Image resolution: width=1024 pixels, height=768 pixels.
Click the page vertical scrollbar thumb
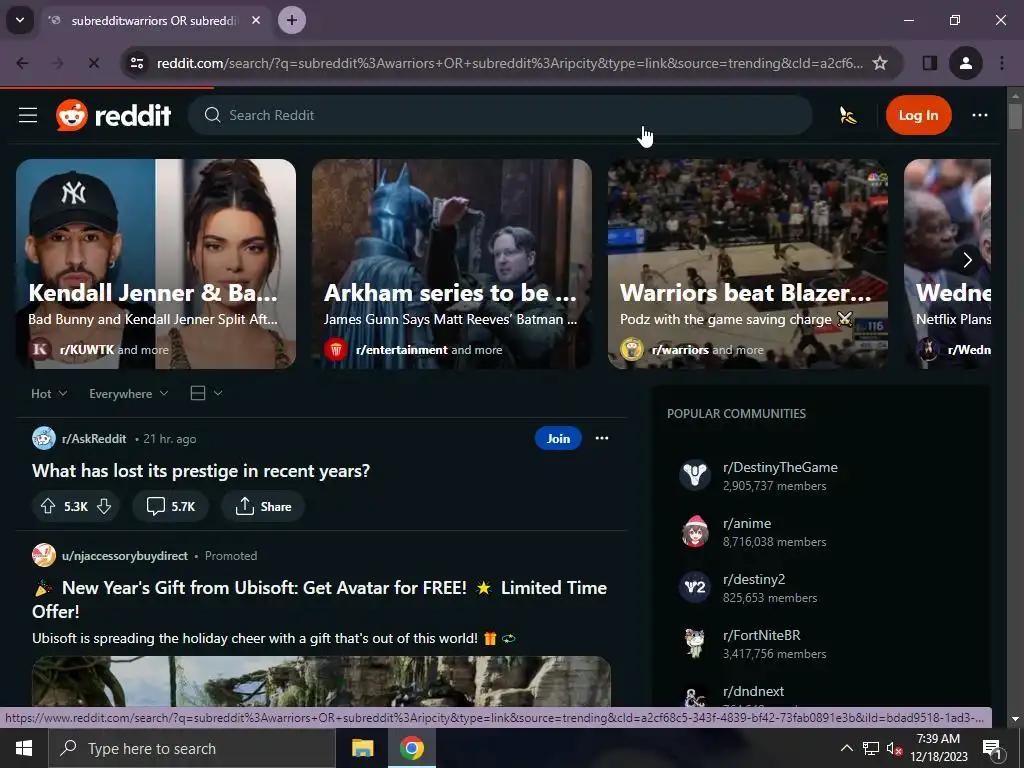1015,116
